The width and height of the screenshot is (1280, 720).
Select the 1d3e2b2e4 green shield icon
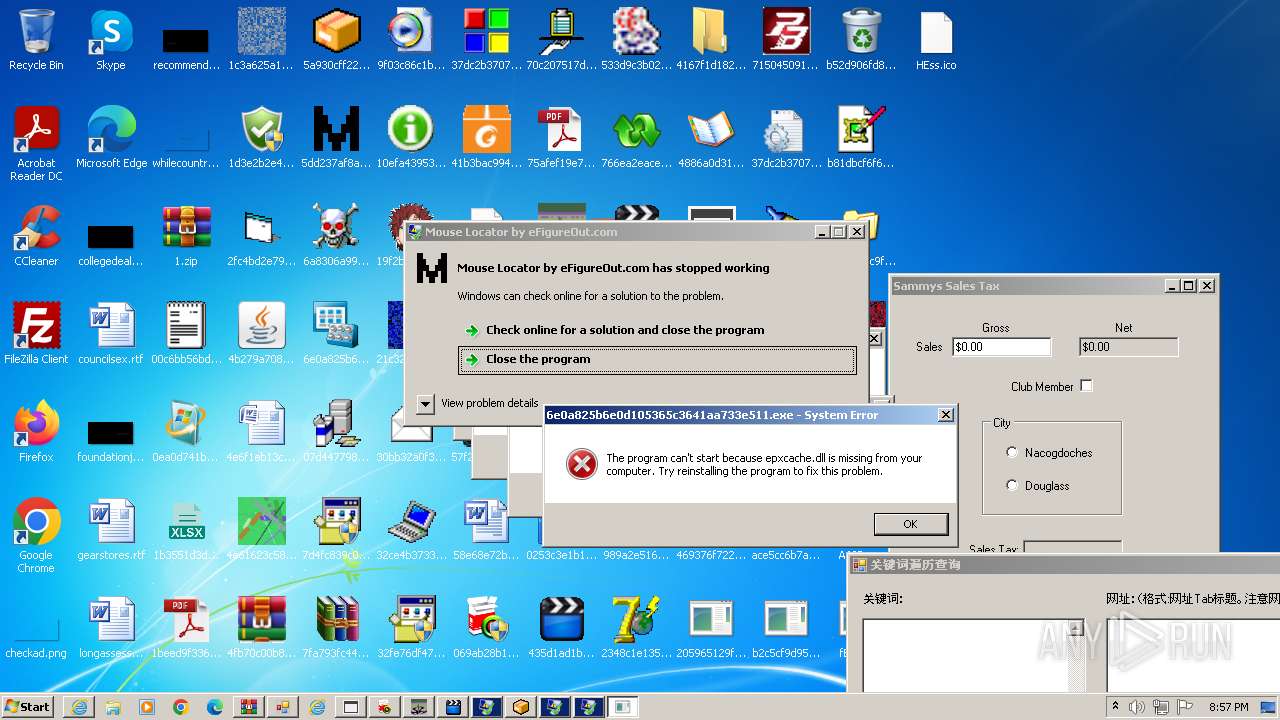tap(261, 138)
